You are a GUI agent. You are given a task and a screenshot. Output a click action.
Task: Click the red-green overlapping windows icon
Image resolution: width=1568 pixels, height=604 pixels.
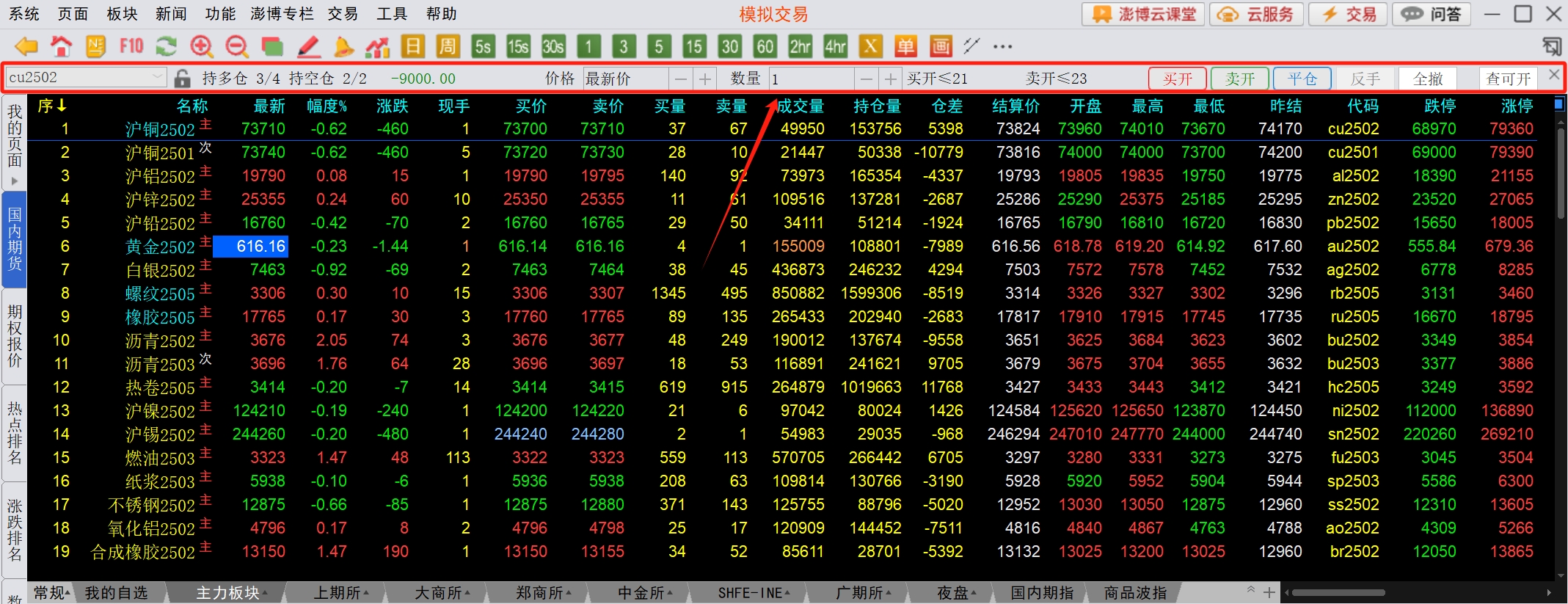pyautogui.click(x=272, y=47)
